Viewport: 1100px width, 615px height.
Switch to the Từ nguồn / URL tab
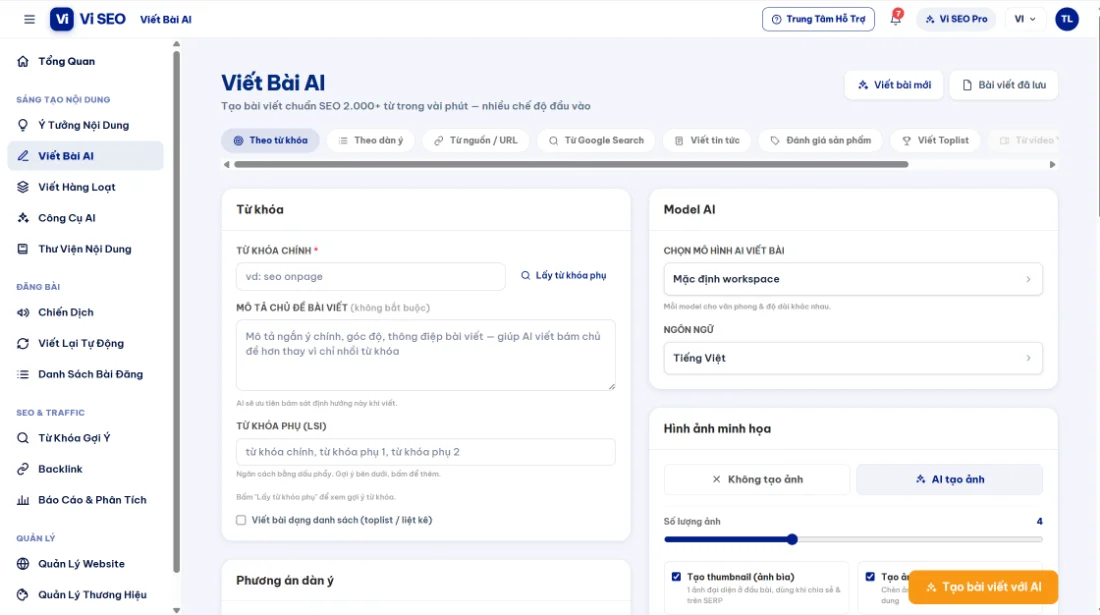tap(476, 140)
